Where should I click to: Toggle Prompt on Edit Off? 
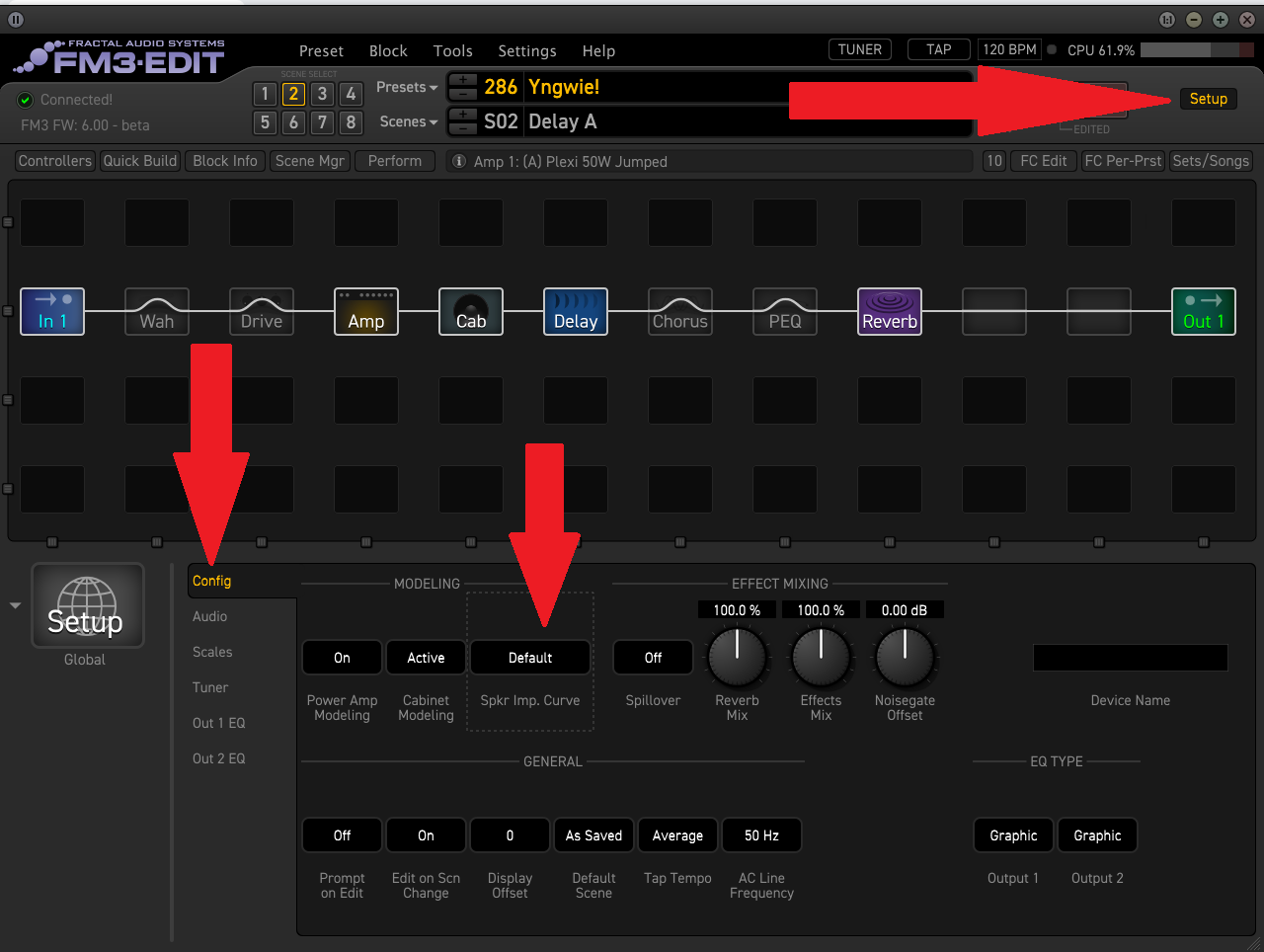342,835
